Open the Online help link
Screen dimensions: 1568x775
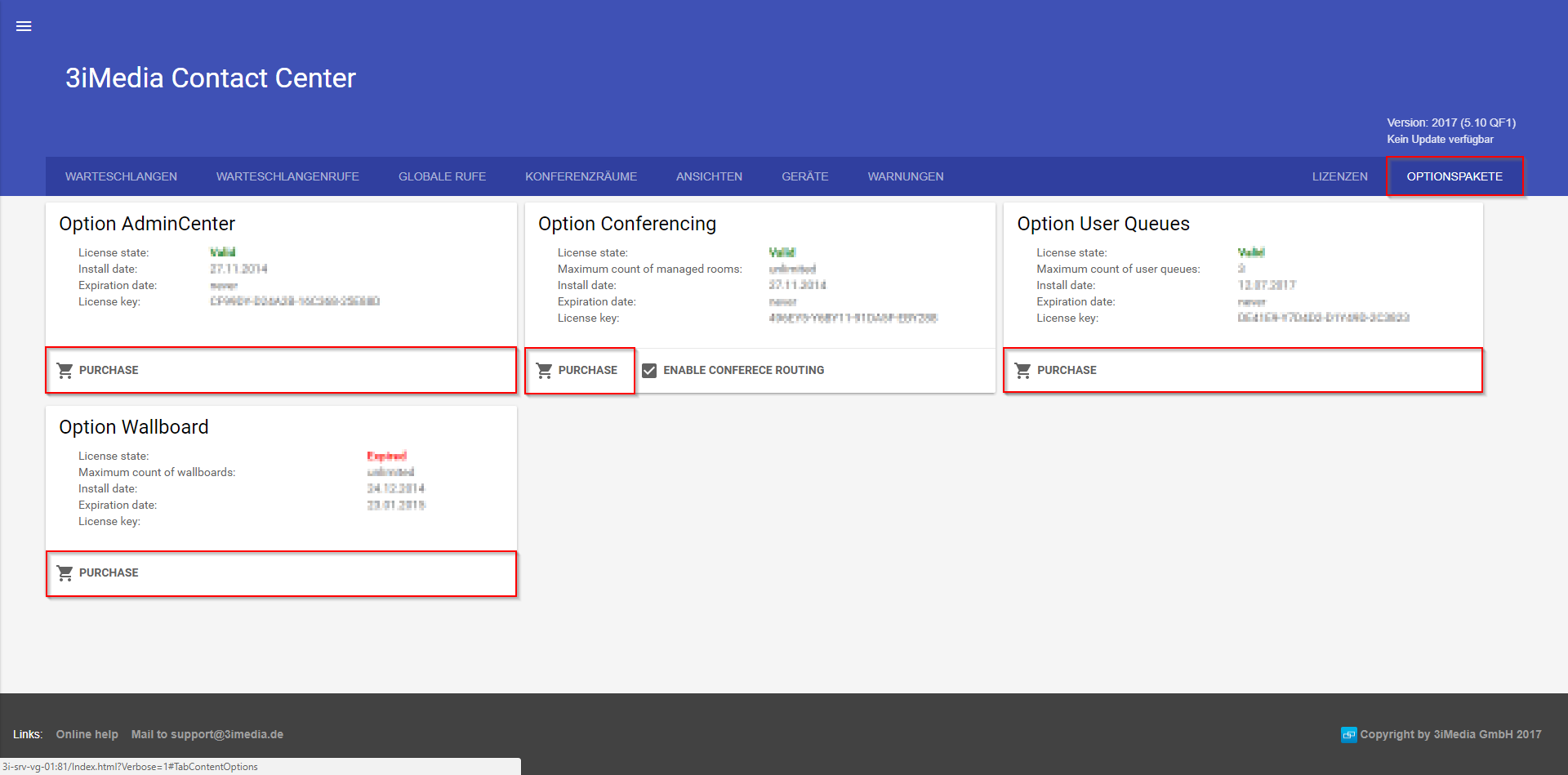coord(87,734)
